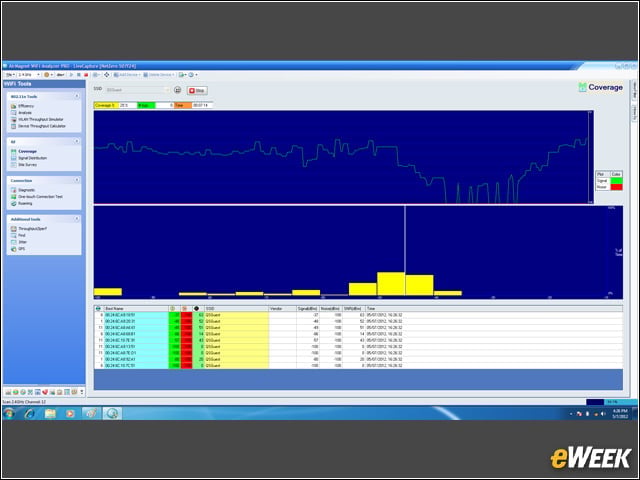Collapse the Connection tools section

76,180
